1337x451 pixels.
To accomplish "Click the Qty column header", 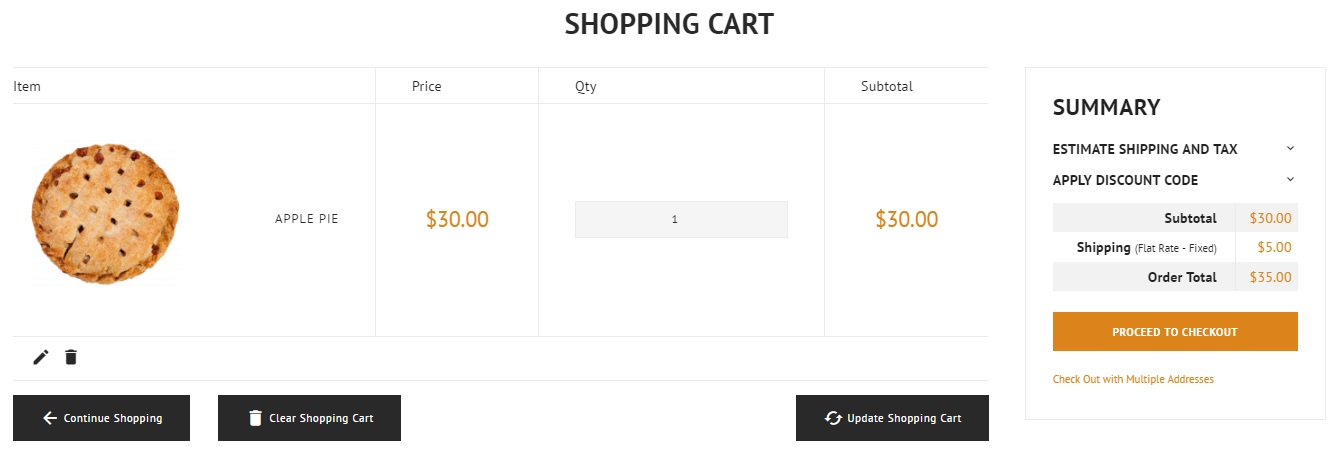I will (x=586, y=86).
